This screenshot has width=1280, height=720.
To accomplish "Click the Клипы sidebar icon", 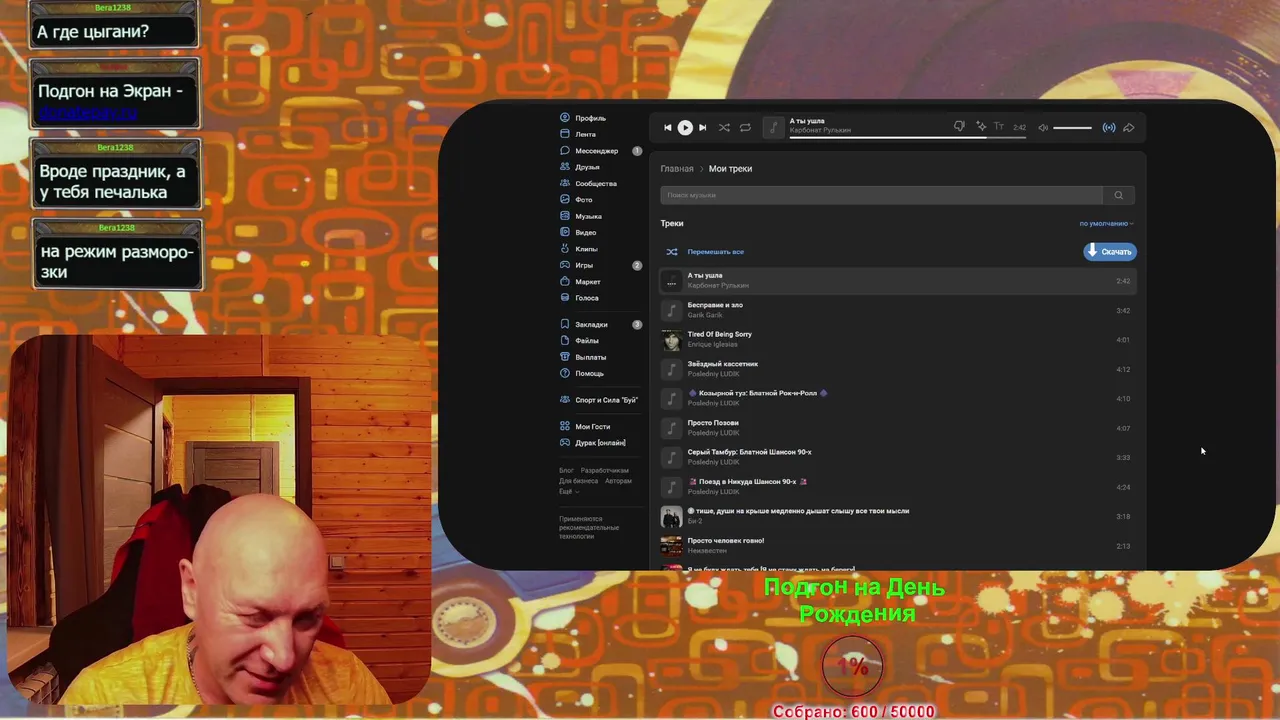I will coord(565,249).
